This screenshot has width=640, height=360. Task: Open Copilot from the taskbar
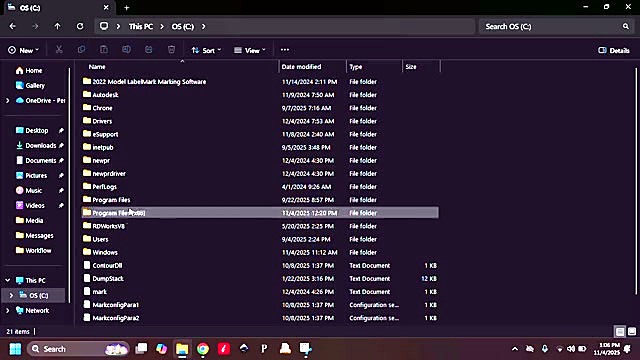tap(162, 349)
